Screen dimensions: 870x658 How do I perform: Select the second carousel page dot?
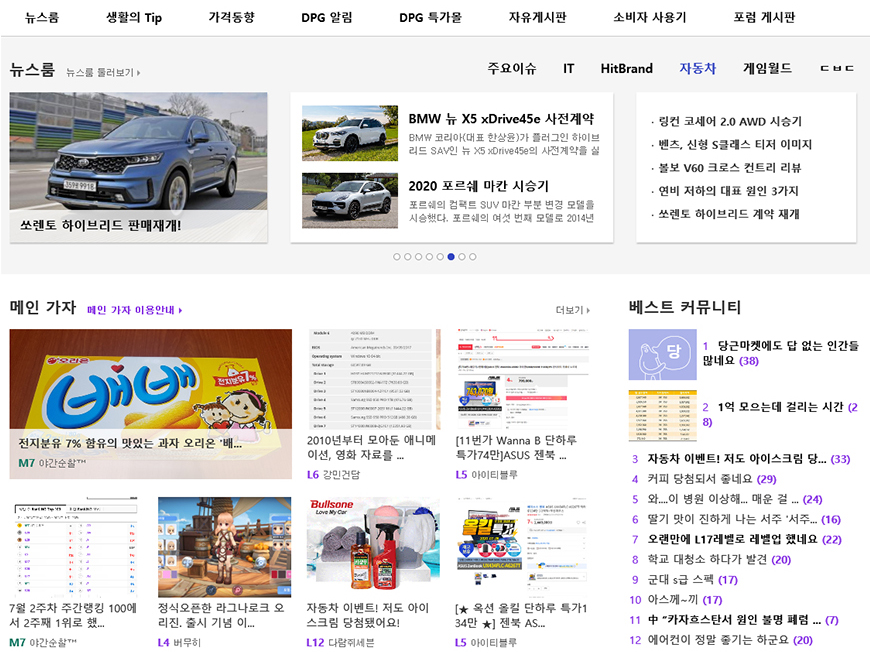[x=408, y=257]
